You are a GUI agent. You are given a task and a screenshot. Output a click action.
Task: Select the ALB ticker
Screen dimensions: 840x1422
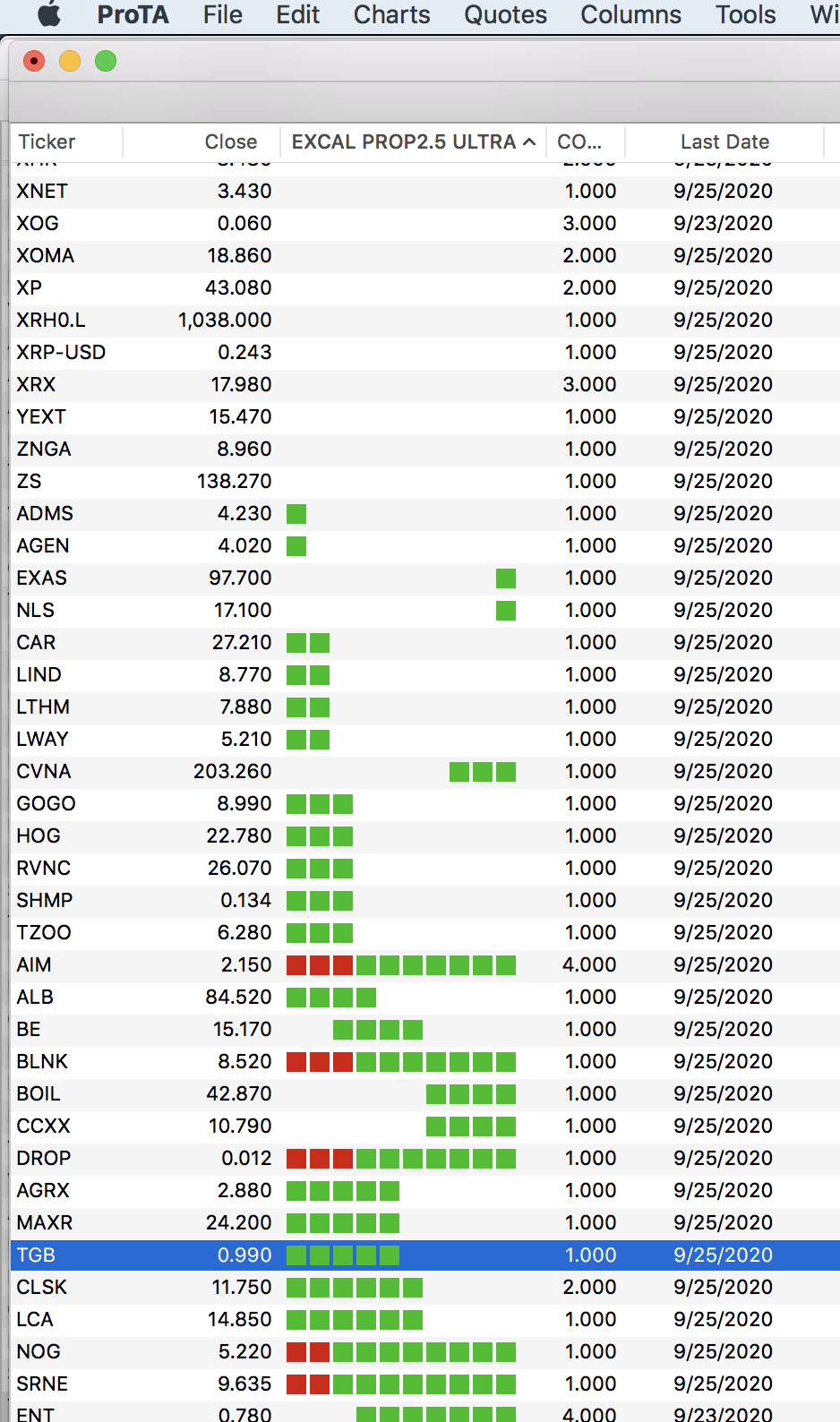click(x=35, y=997)
